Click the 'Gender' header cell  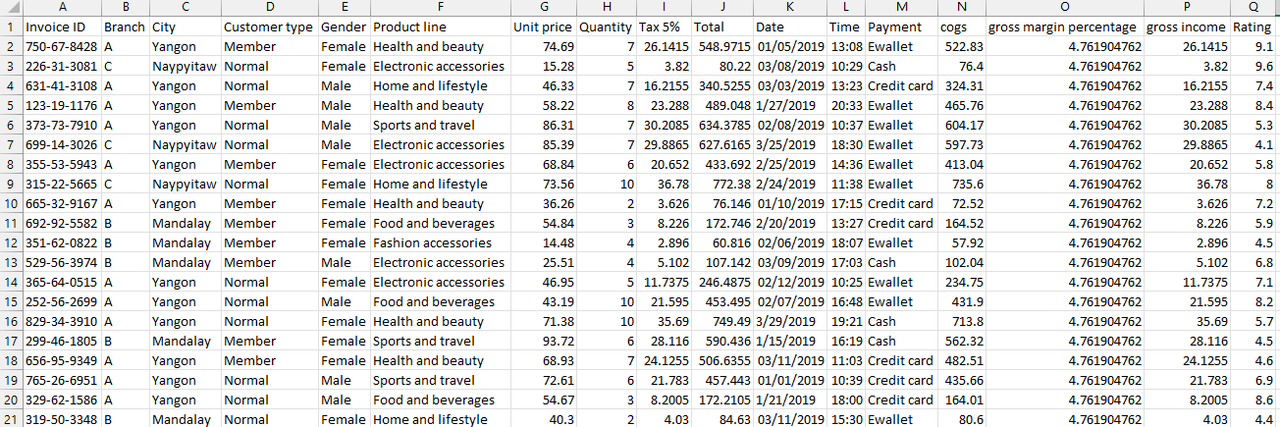coord(343,27)
